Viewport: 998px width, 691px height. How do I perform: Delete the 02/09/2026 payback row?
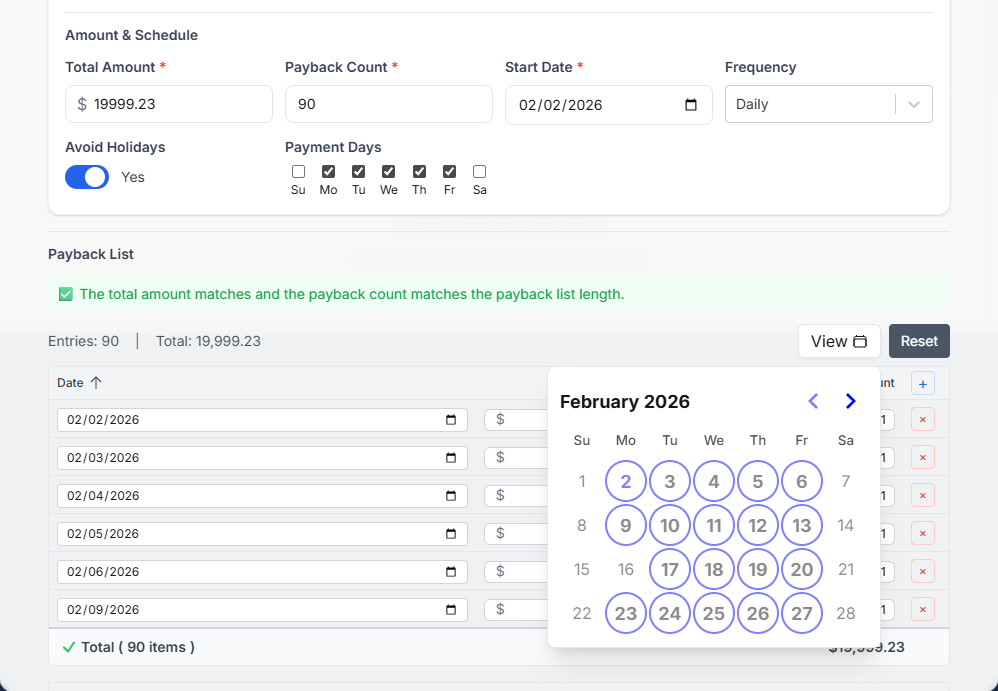[922, 610]
